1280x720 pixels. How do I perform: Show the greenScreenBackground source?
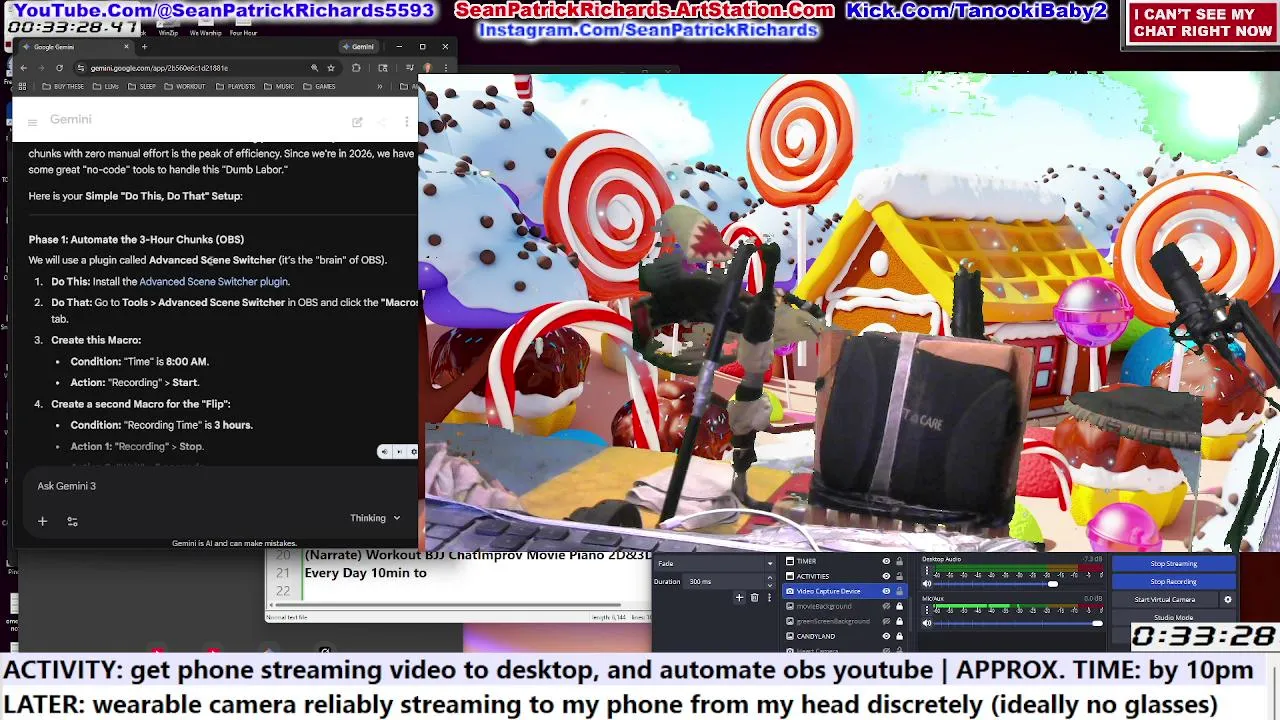pos(886,621)
